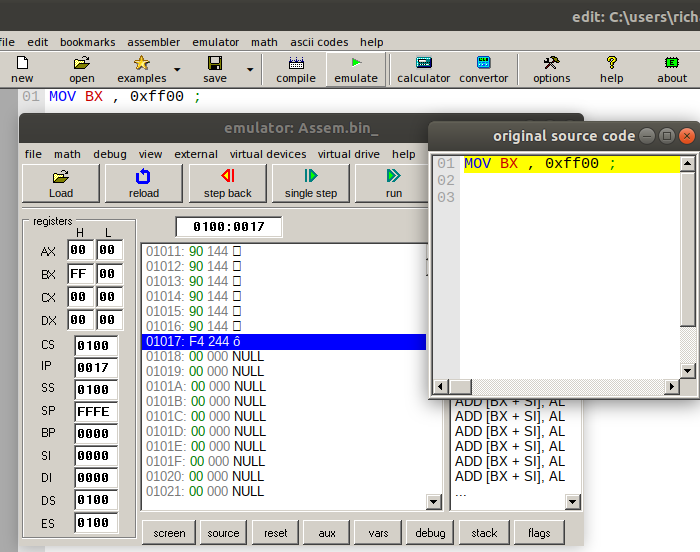Open the virtual devices menu
The height and width of the screenshot is (552, 700).
point(268,154)
